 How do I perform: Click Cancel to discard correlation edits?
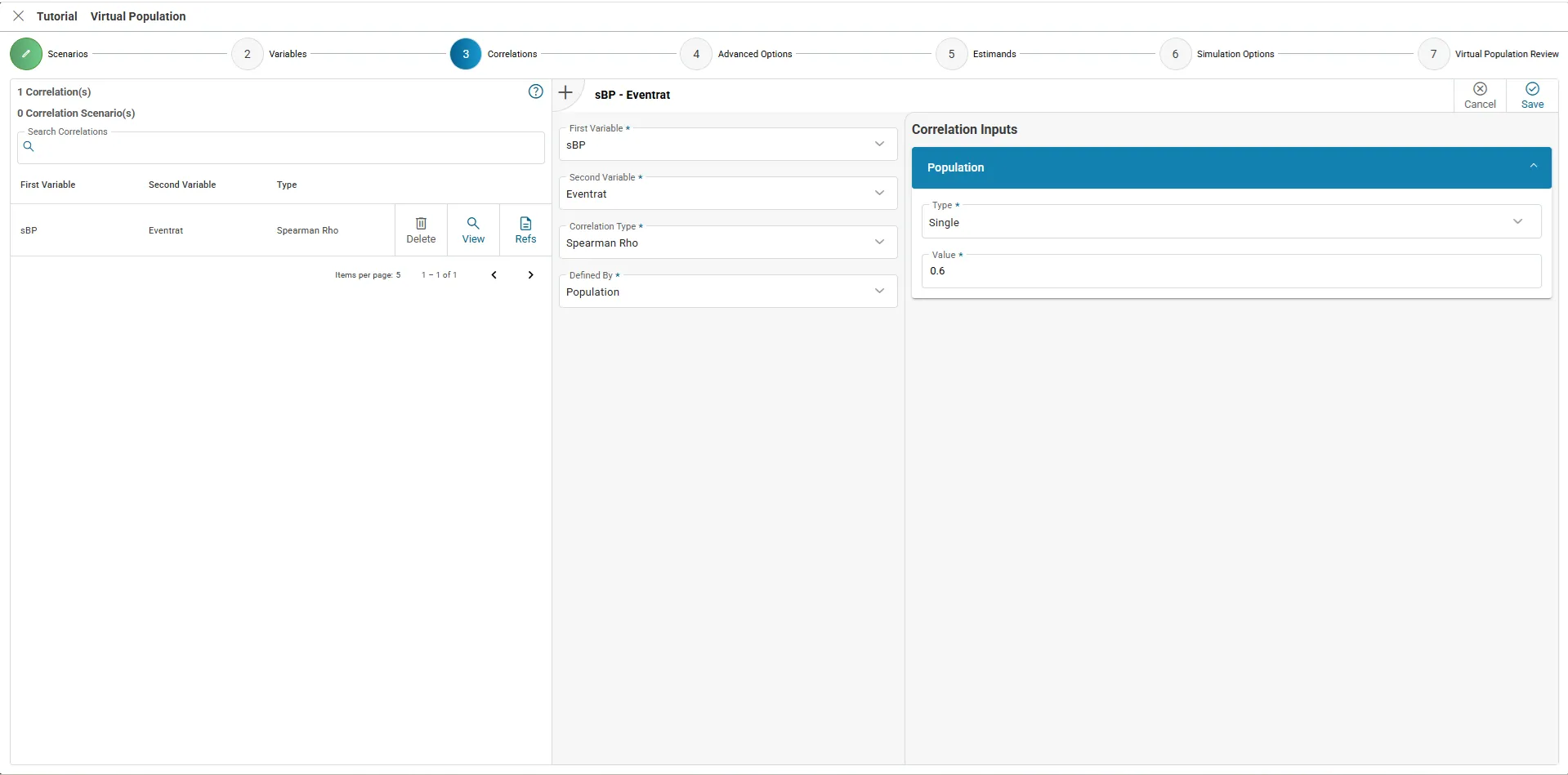point(1479,95)
